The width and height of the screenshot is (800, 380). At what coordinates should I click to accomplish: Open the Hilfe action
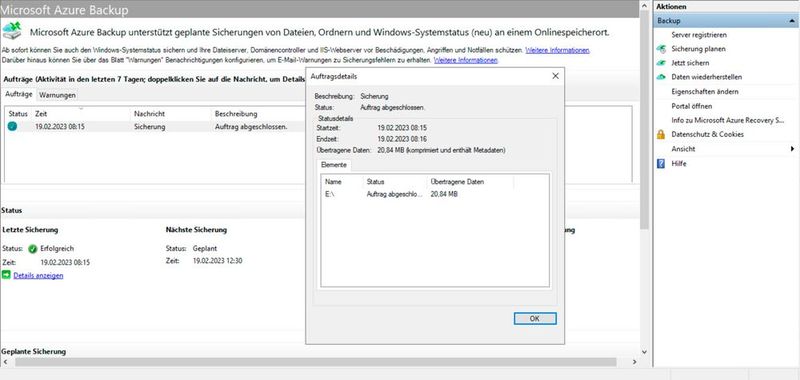(x=679, y=164)
